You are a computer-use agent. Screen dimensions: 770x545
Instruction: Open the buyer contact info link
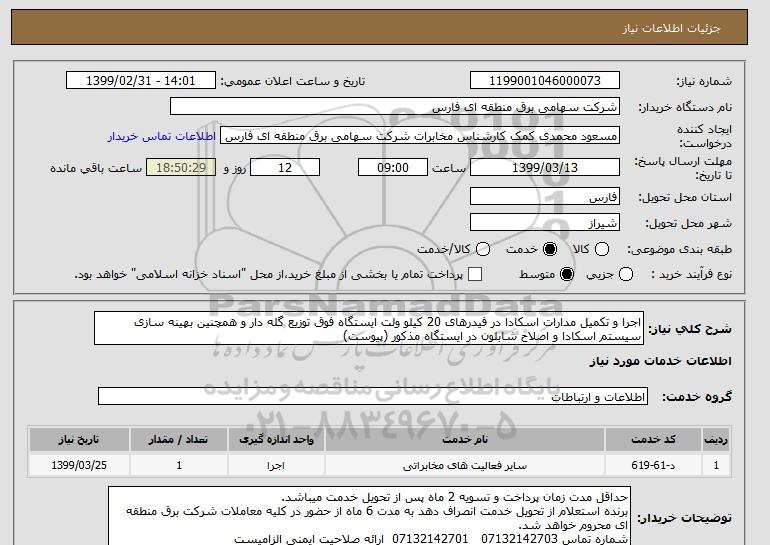coord(162,136)
